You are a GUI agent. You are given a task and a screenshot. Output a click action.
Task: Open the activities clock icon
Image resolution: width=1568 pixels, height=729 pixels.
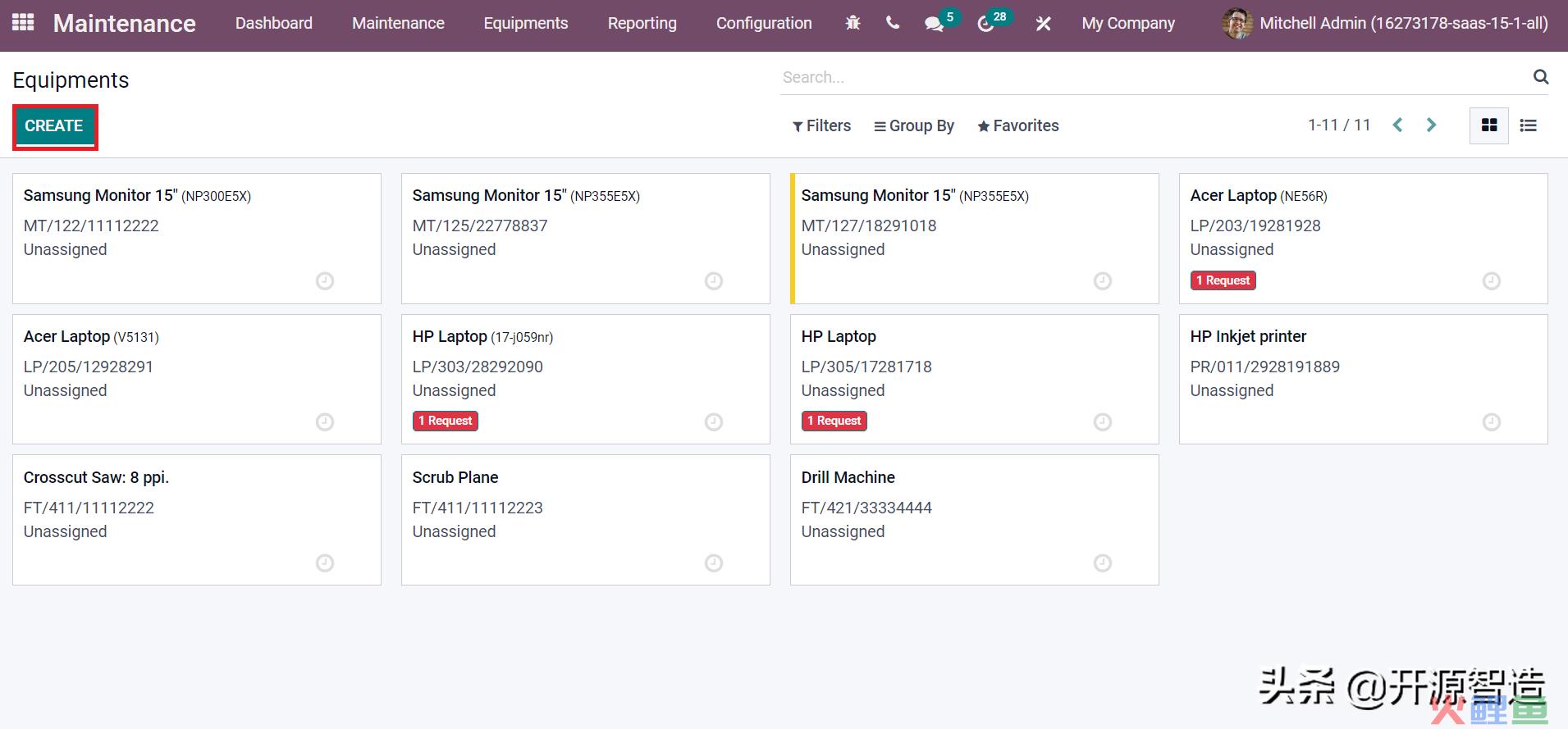tap(985, 24)
